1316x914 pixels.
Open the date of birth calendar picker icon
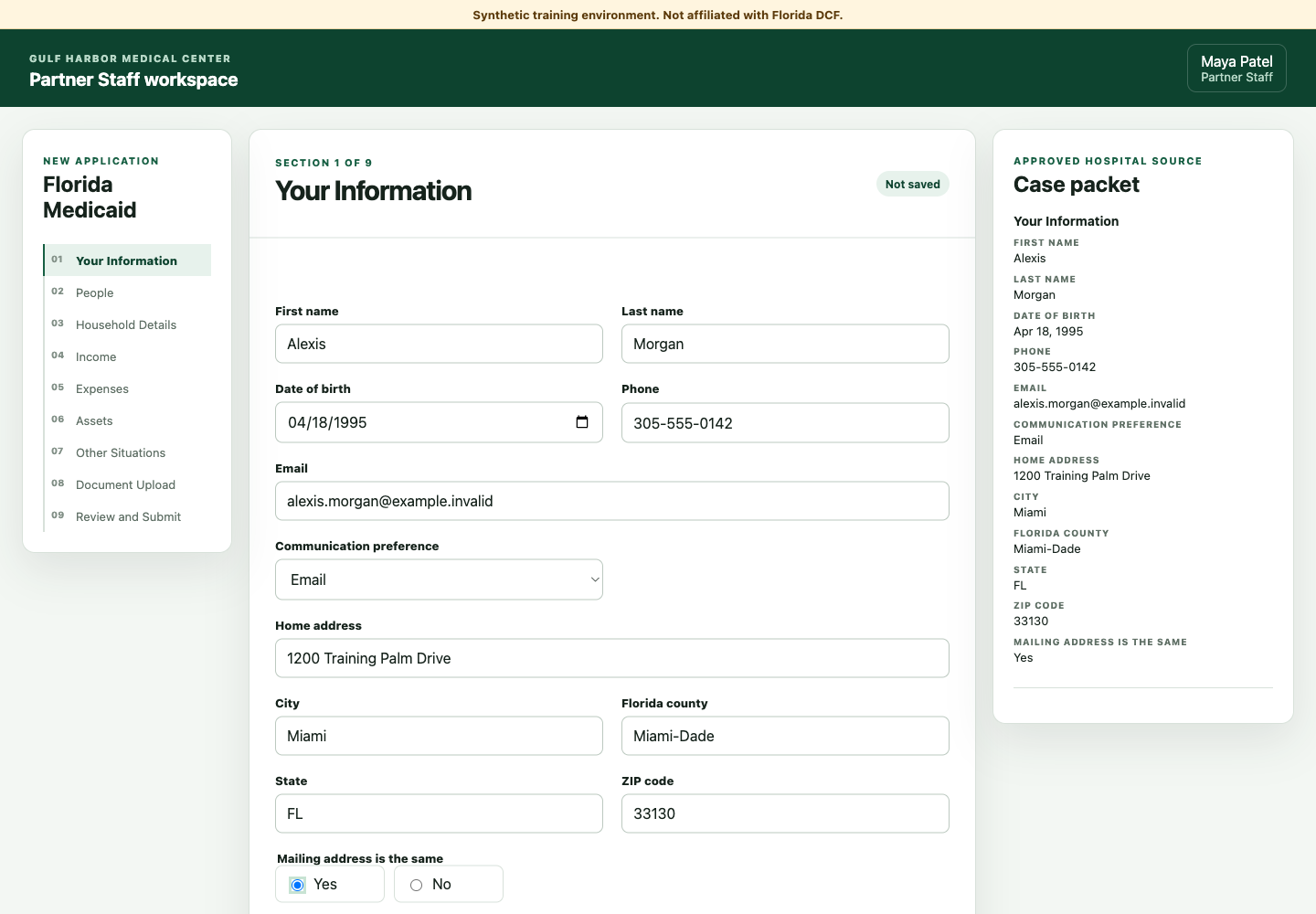[x=582, y=422]
